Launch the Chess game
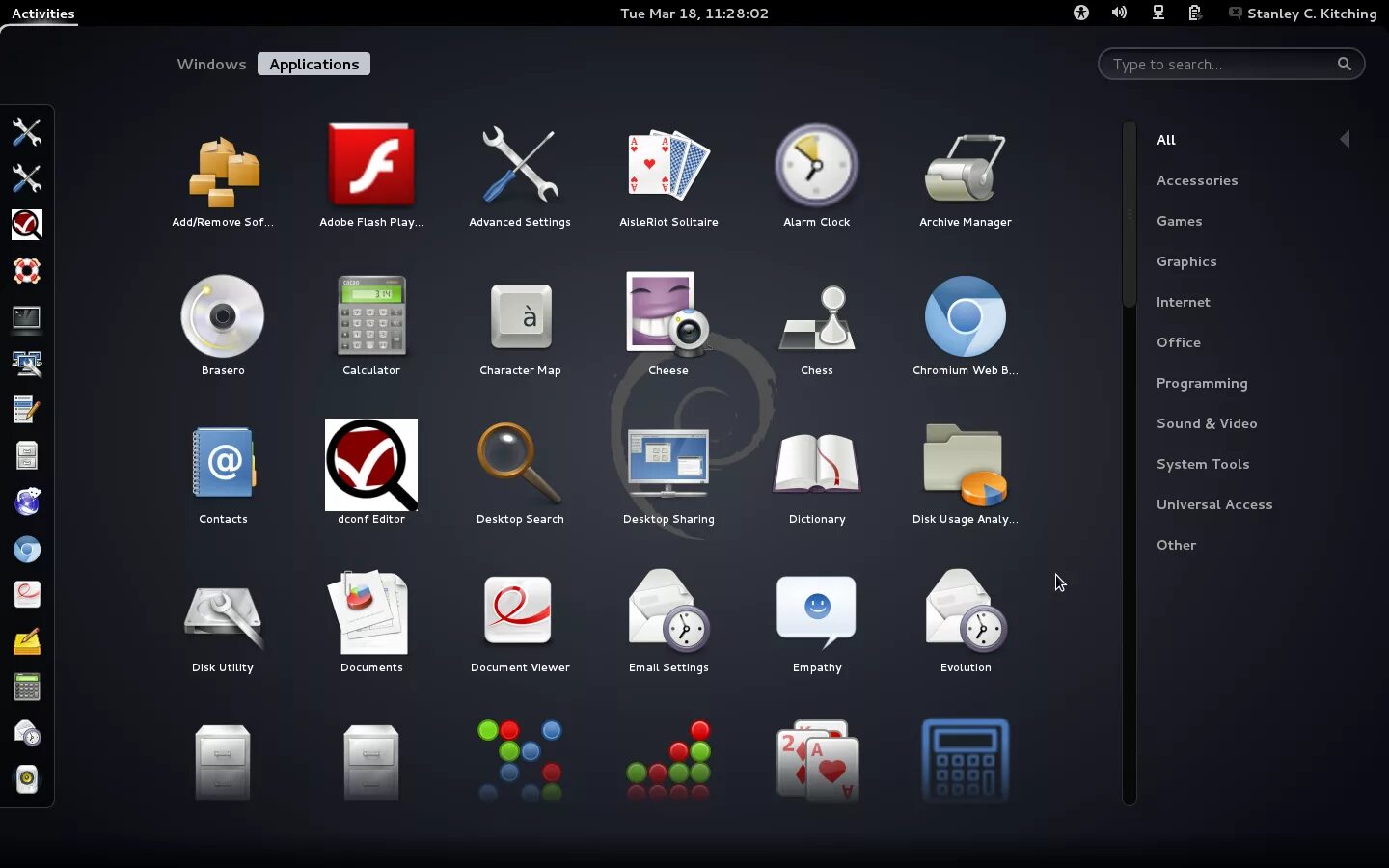Viewport: 1389px width, 868px height. (x=817, y=328)
